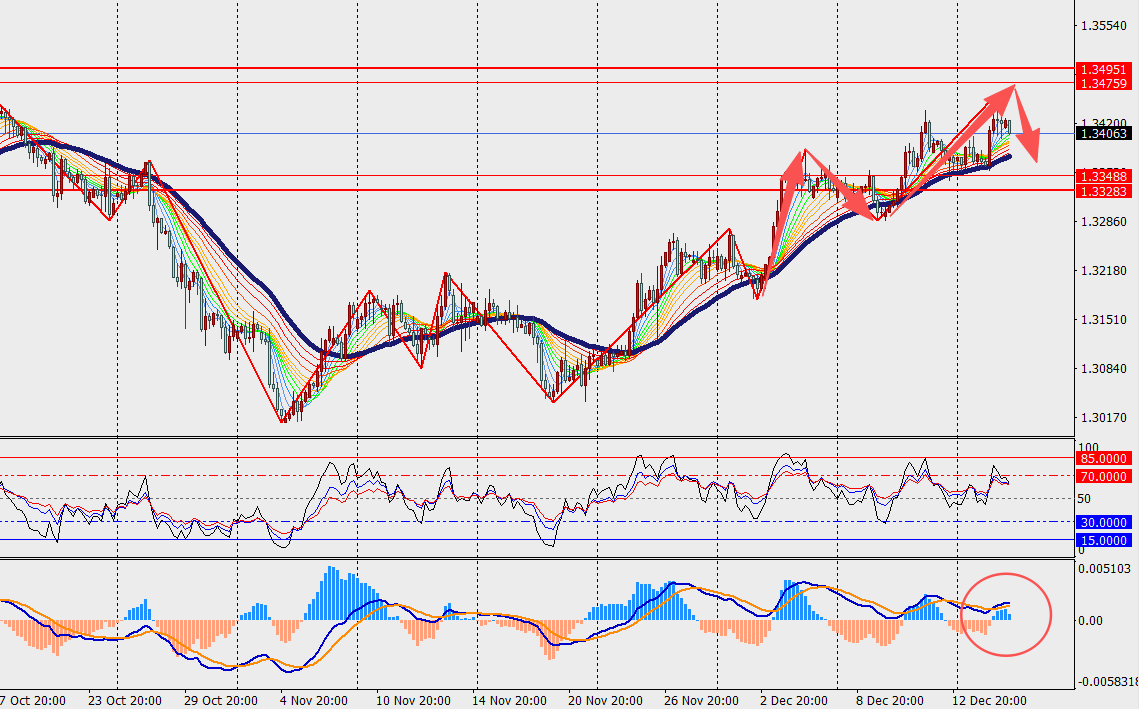Click the 30.0000 blue level label
Image resolution: width=1139 pixels, height=709 pixels.
pos(1105,522)
